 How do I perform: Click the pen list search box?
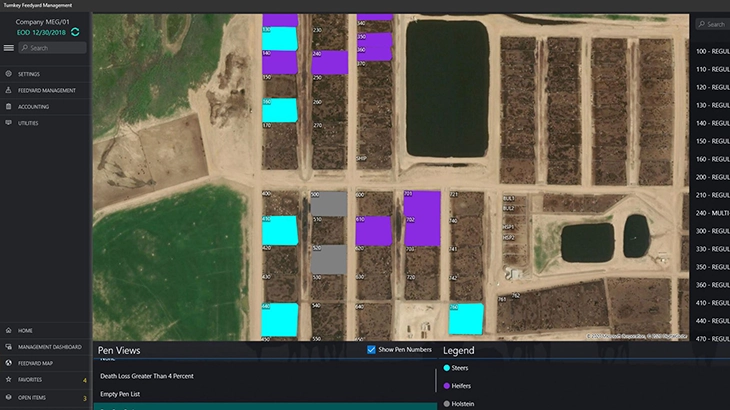712,24
